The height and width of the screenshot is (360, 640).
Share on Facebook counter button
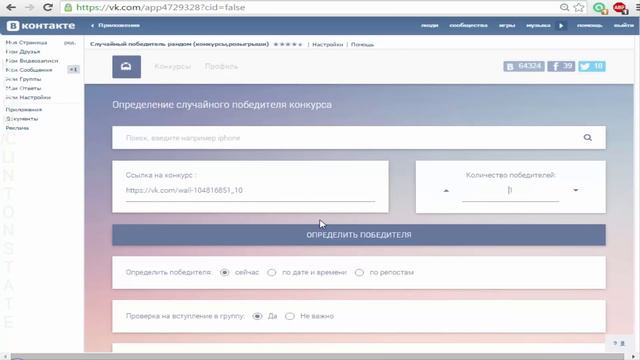click(x=561, y=66)
